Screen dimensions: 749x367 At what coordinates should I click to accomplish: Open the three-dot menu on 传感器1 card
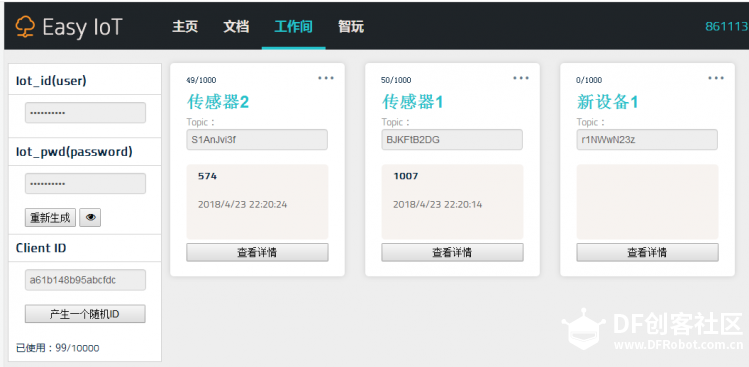521,78
